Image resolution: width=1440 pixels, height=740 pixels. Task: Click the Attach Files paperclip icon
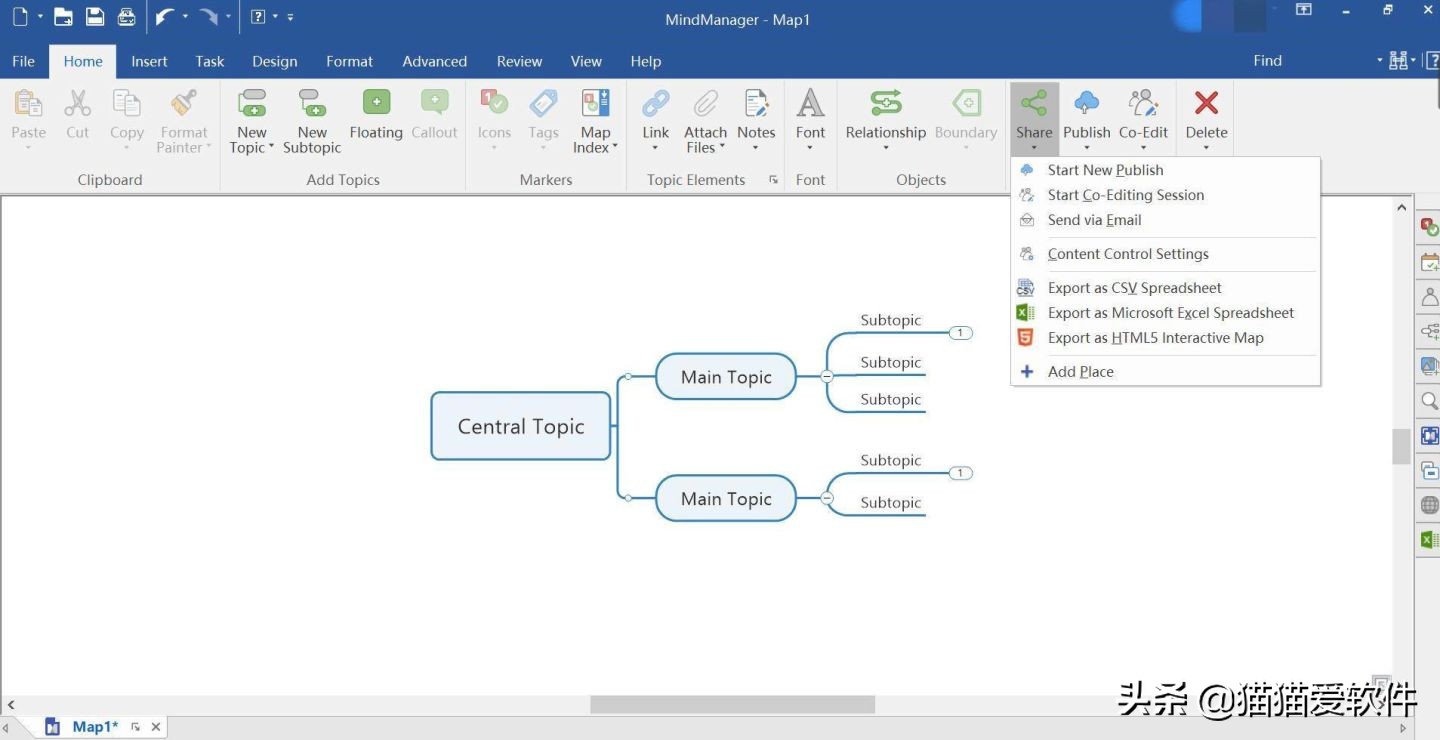pyautogui.click(x=705, y=104)
